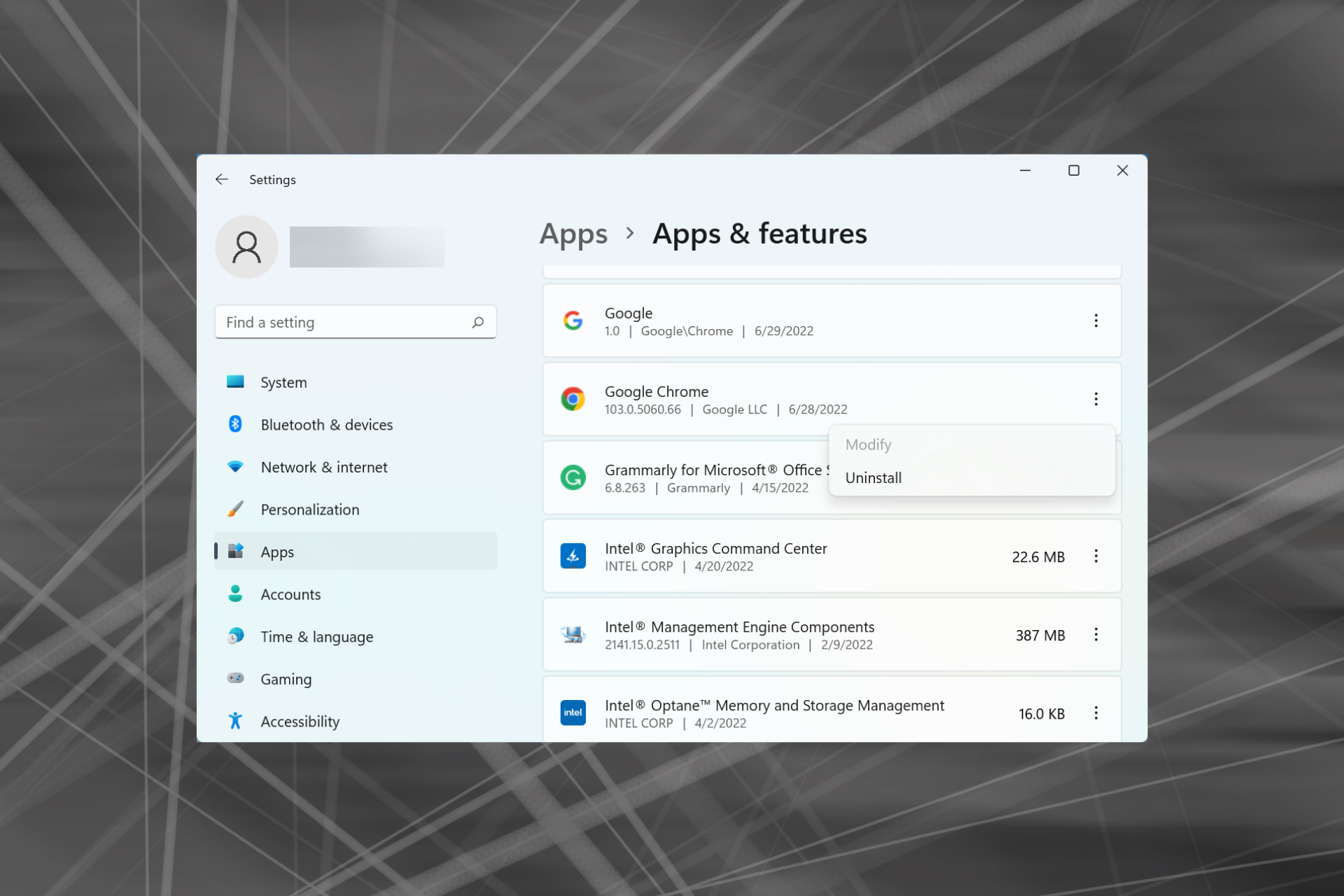Screen dimensions: 1344x896
Task: Click the System monitor icon
Action: (235, 381)
